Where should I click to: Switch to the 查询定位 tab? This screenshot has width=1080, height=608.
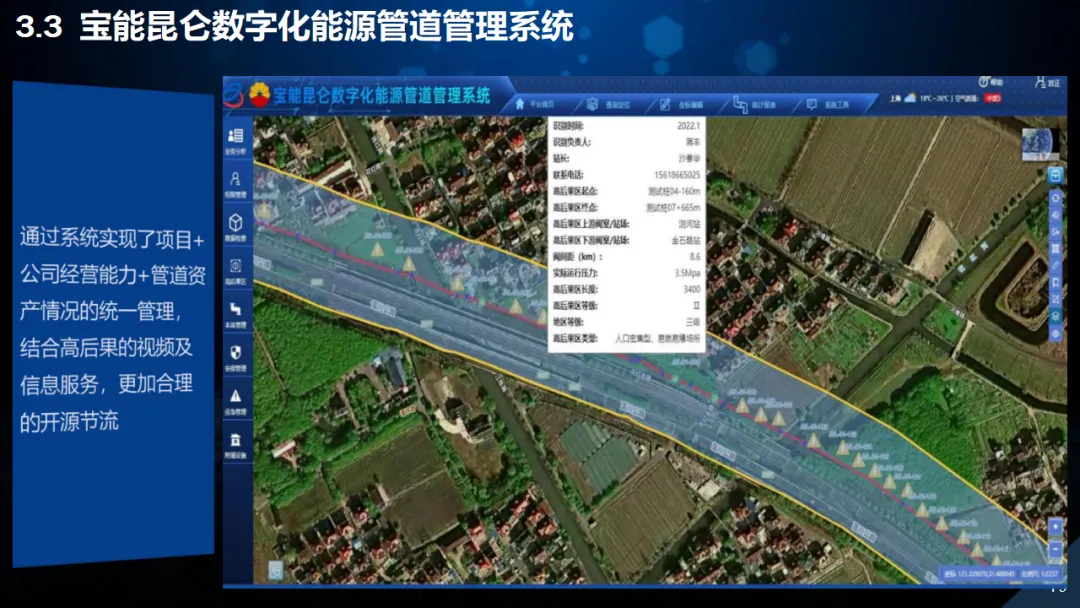(x=608, y=104)
